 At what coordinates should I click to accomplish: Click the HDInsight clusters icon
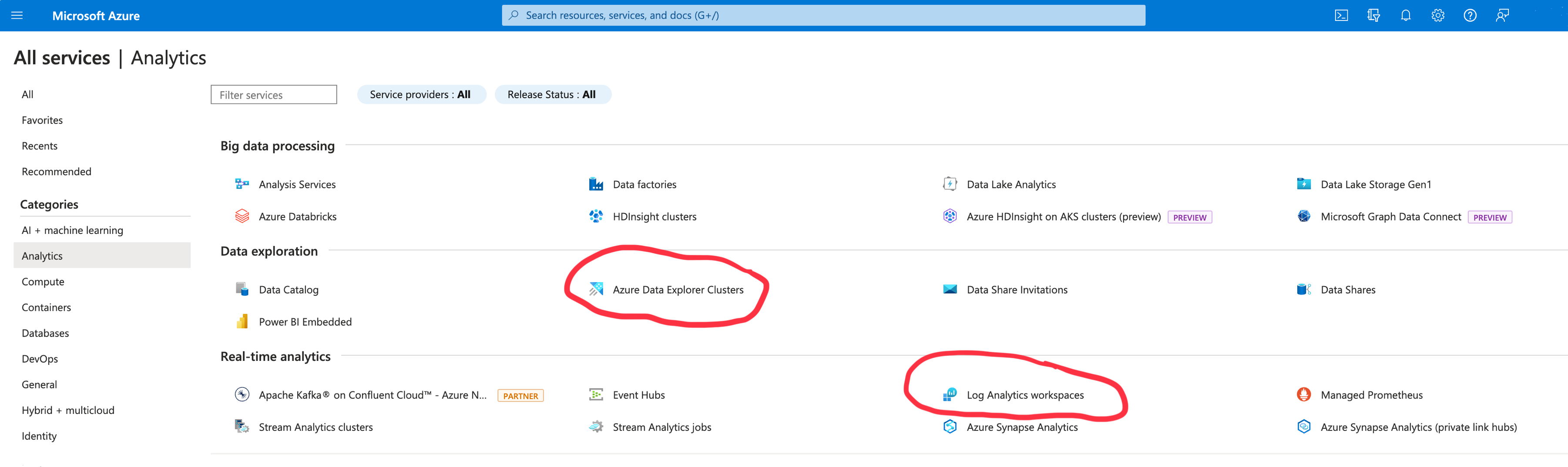[x=596, y=216]
